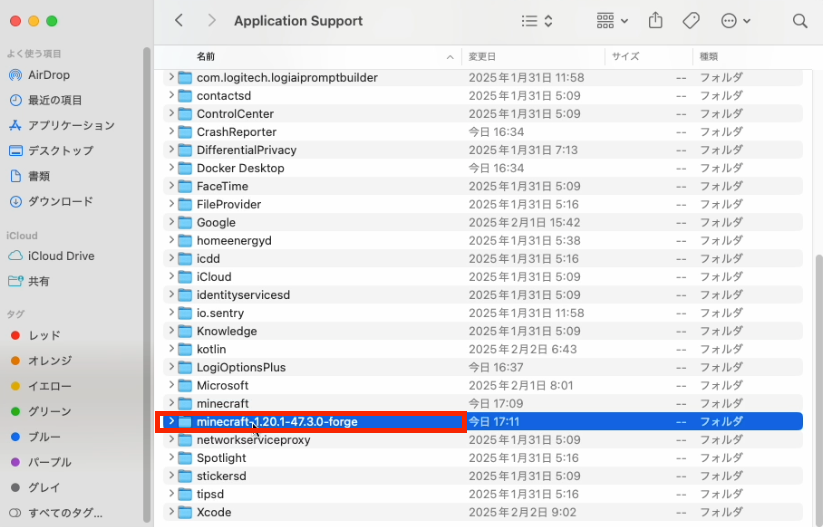Select the iCloud folder icon
823x527 pixels.
click(185, 277)
